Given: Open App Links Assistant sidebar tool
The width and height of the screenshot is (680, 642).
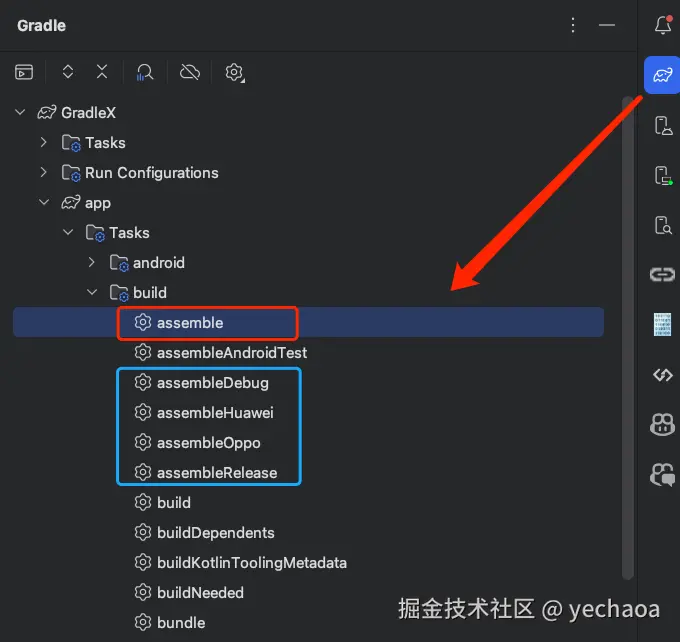Looking at the screenshot, I should [662, 275].
